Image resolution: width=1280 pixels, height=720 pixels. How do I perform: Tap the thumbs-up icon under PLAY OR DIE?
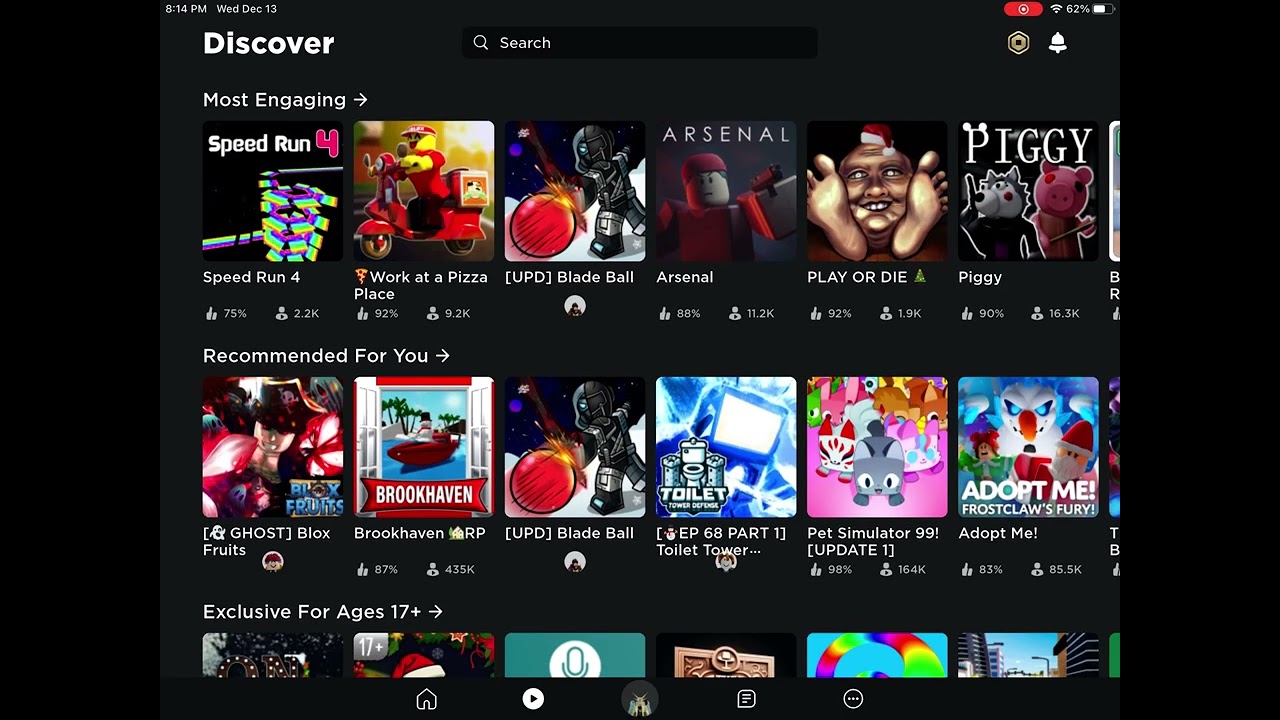coord(815,313)
